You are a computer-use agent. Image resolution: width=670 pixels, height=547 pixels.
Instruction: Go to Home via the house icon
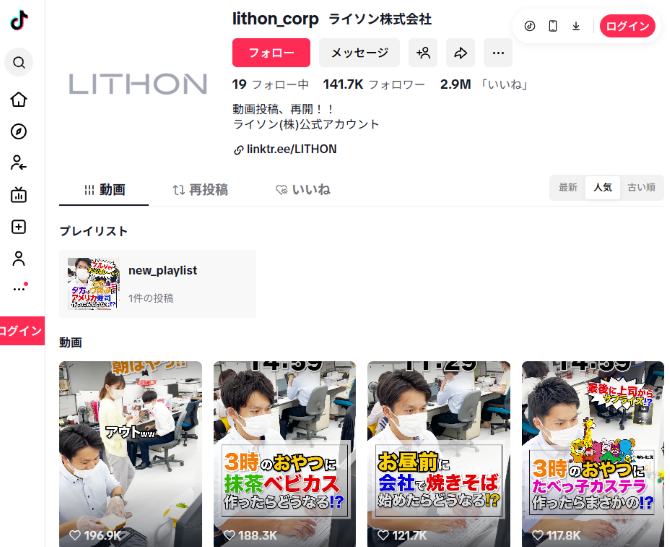click(19, 99)
